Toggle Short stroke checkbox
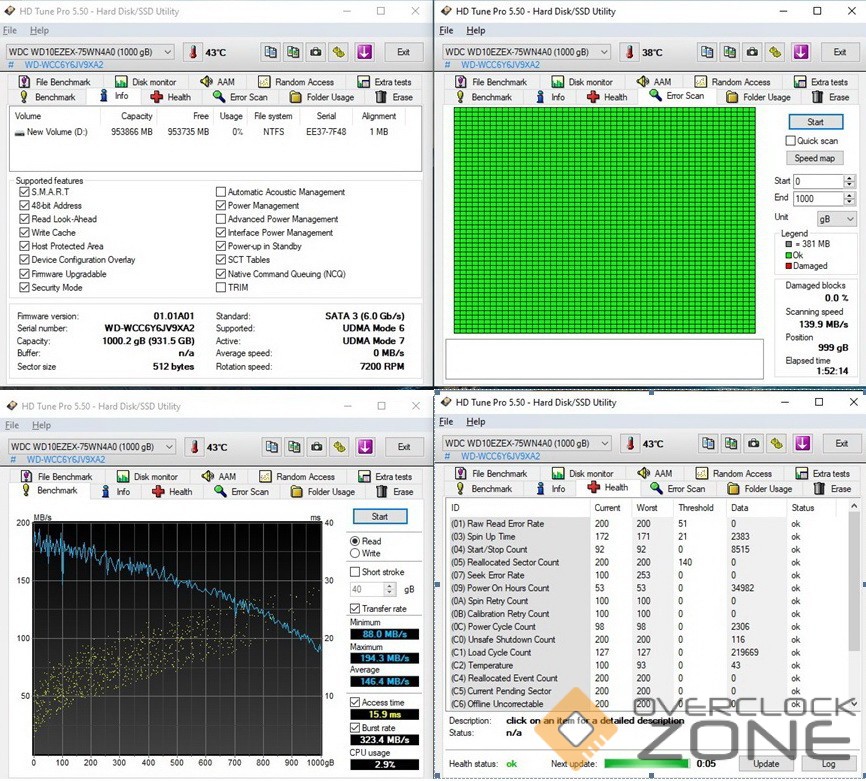866x781 pixels. click(355, 572)
